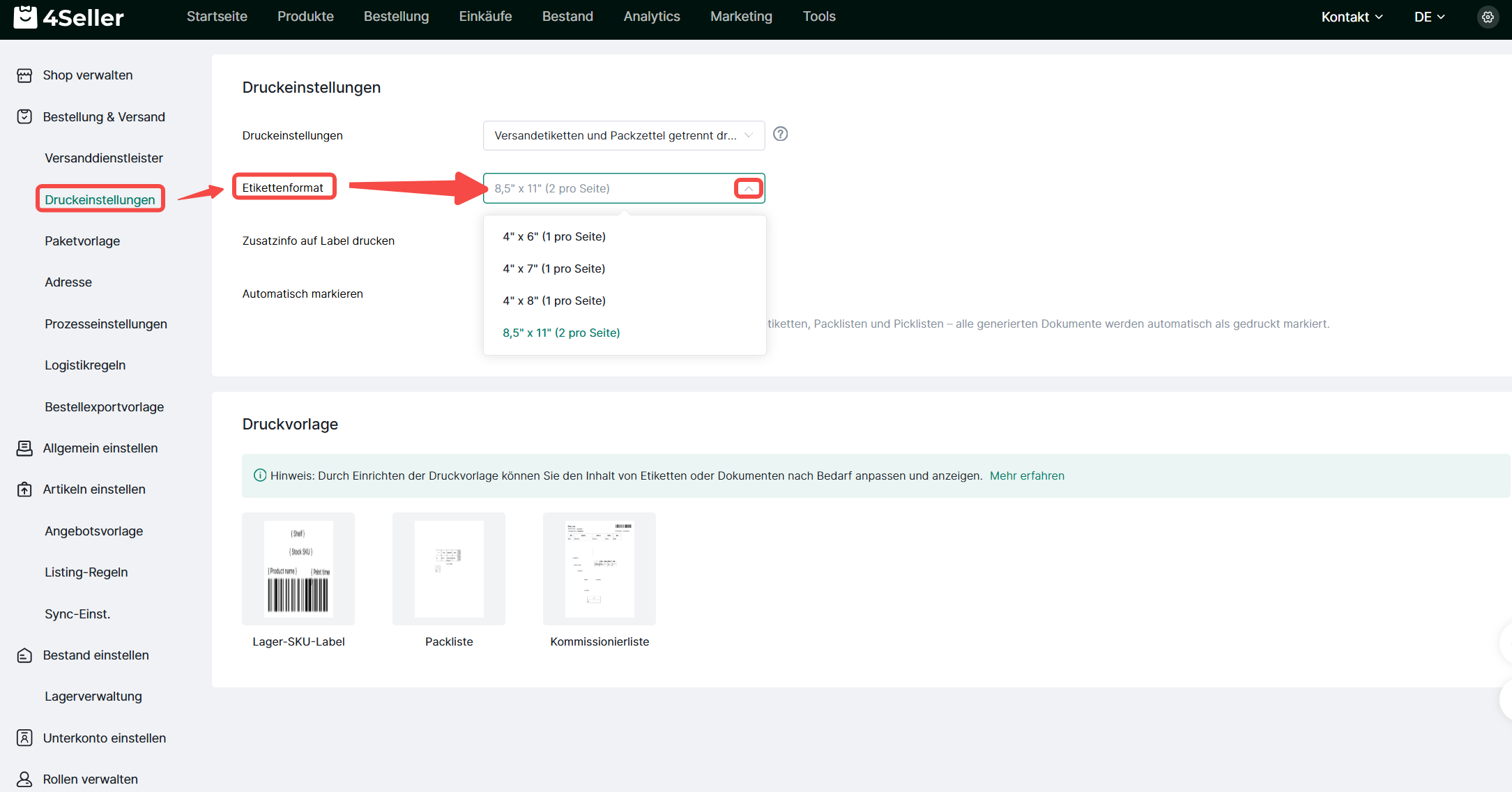Click the Artikeln einstellen upload icon
The image size is (1512, 792).
[24, 489]
